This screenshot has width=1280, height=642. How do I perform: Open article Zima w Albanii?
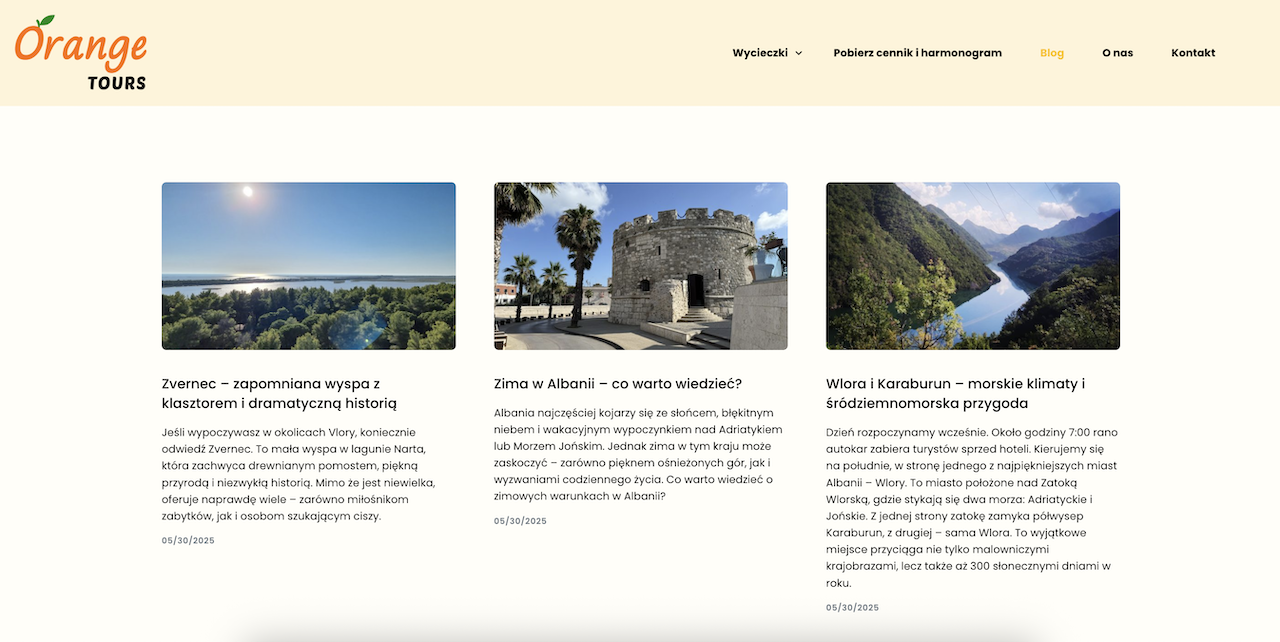[x=618, y=384]
